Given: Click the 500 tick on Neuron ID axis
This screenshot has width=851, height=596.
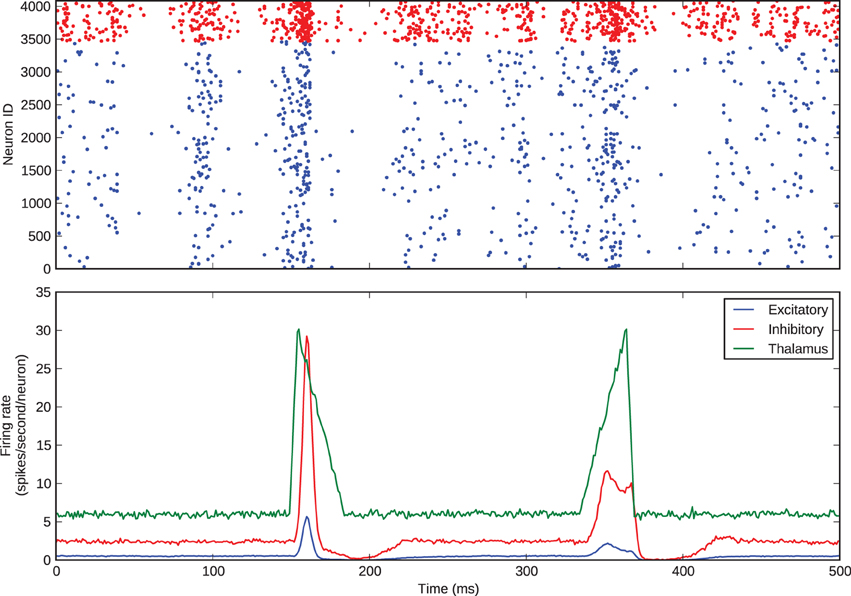Looking at the screenshot, I should coord(41,236).
